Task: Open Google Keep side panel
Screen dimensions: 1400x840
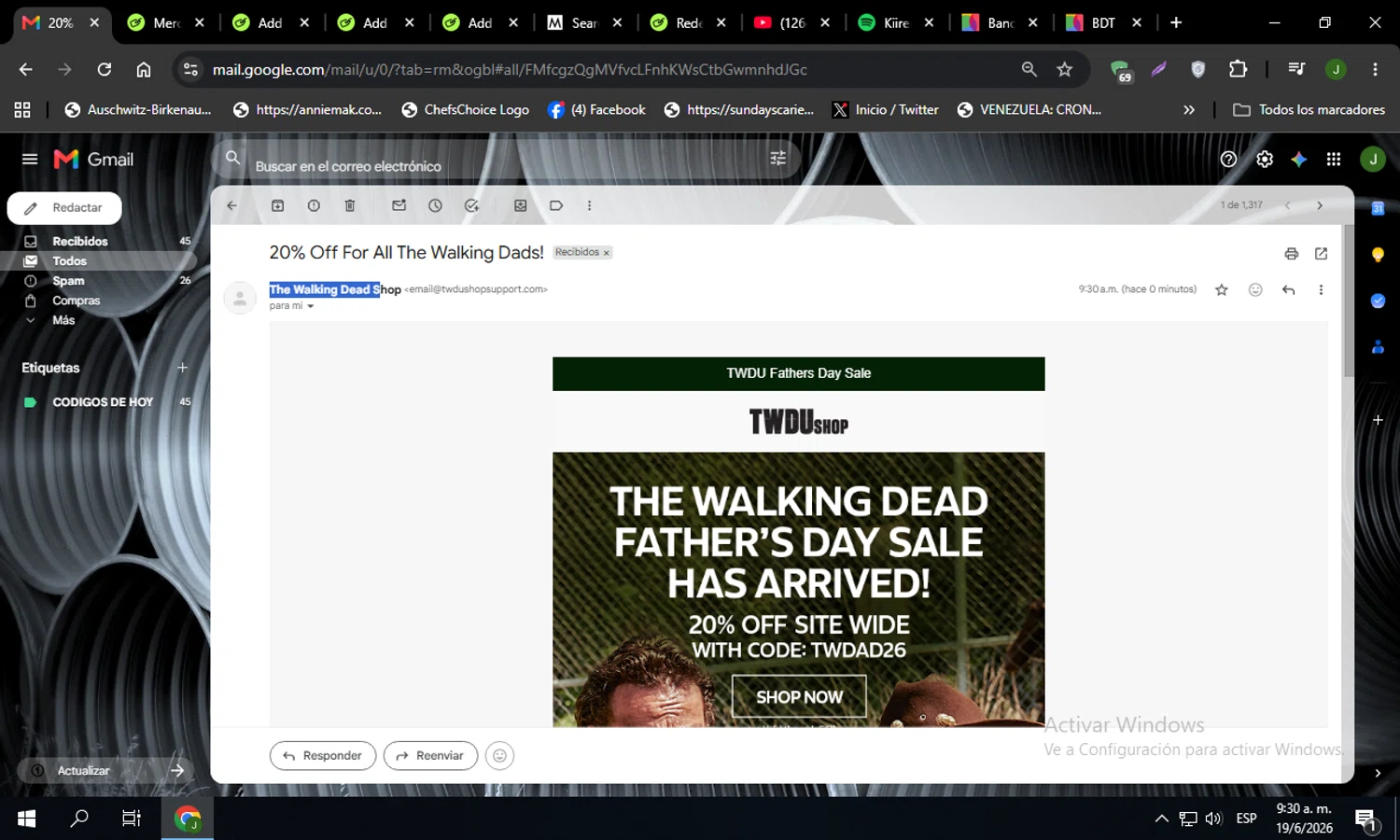Action: [1378, 255]
